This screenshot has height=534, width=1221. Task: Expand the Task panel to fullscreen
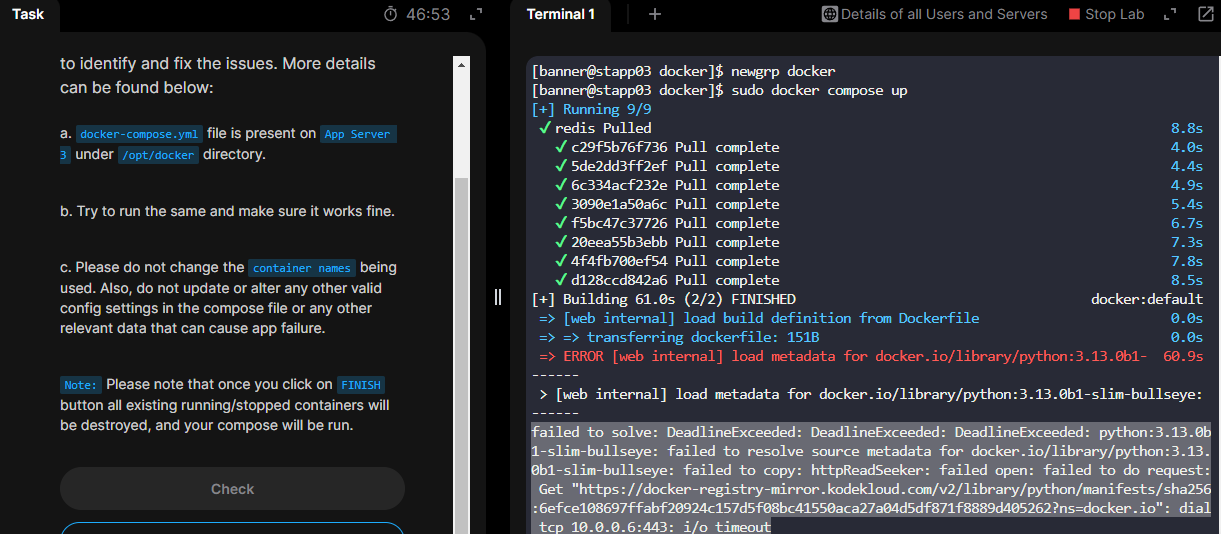pos(476,15)
